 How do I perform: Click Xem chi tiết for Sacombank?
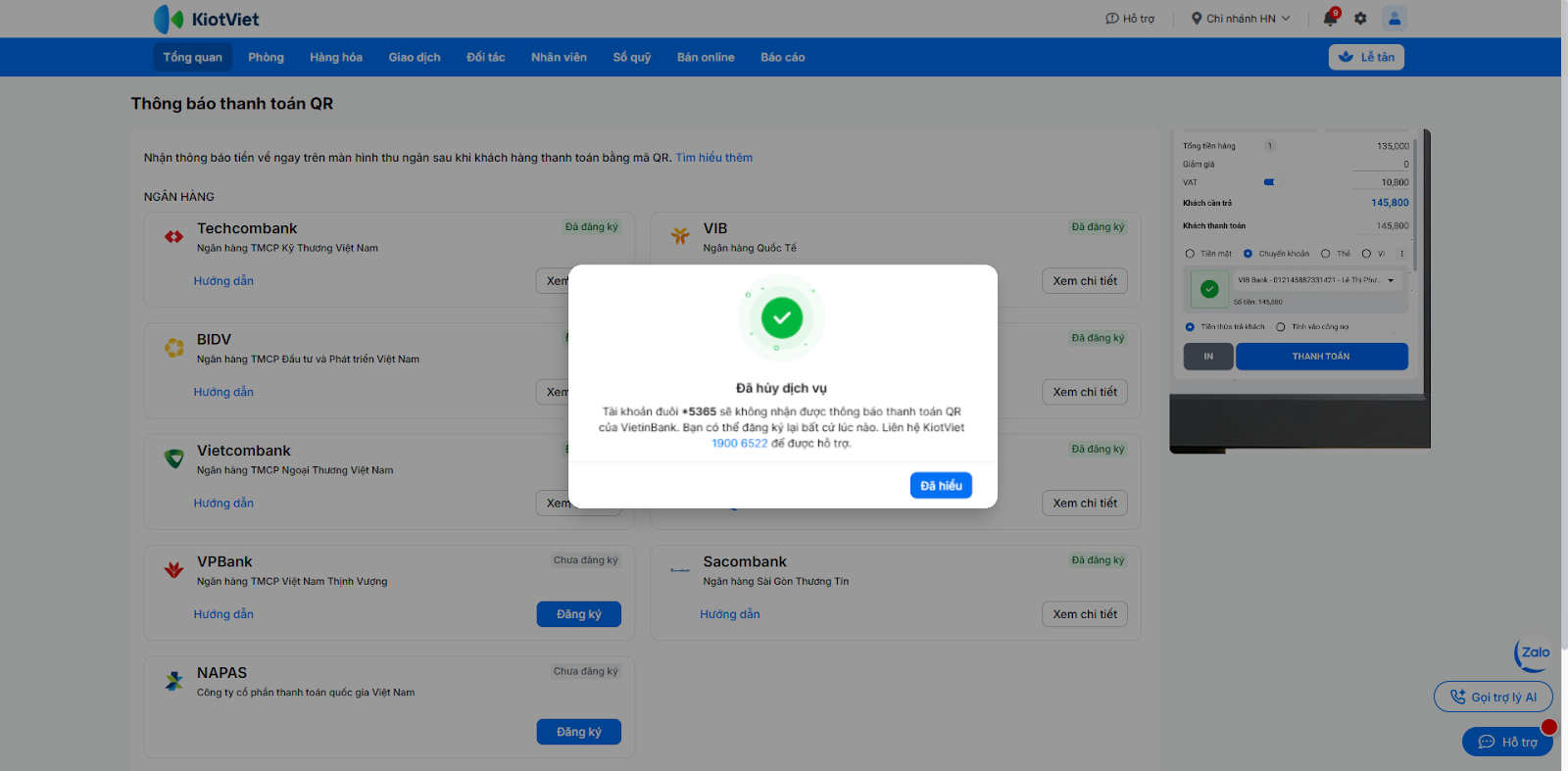1085,614
